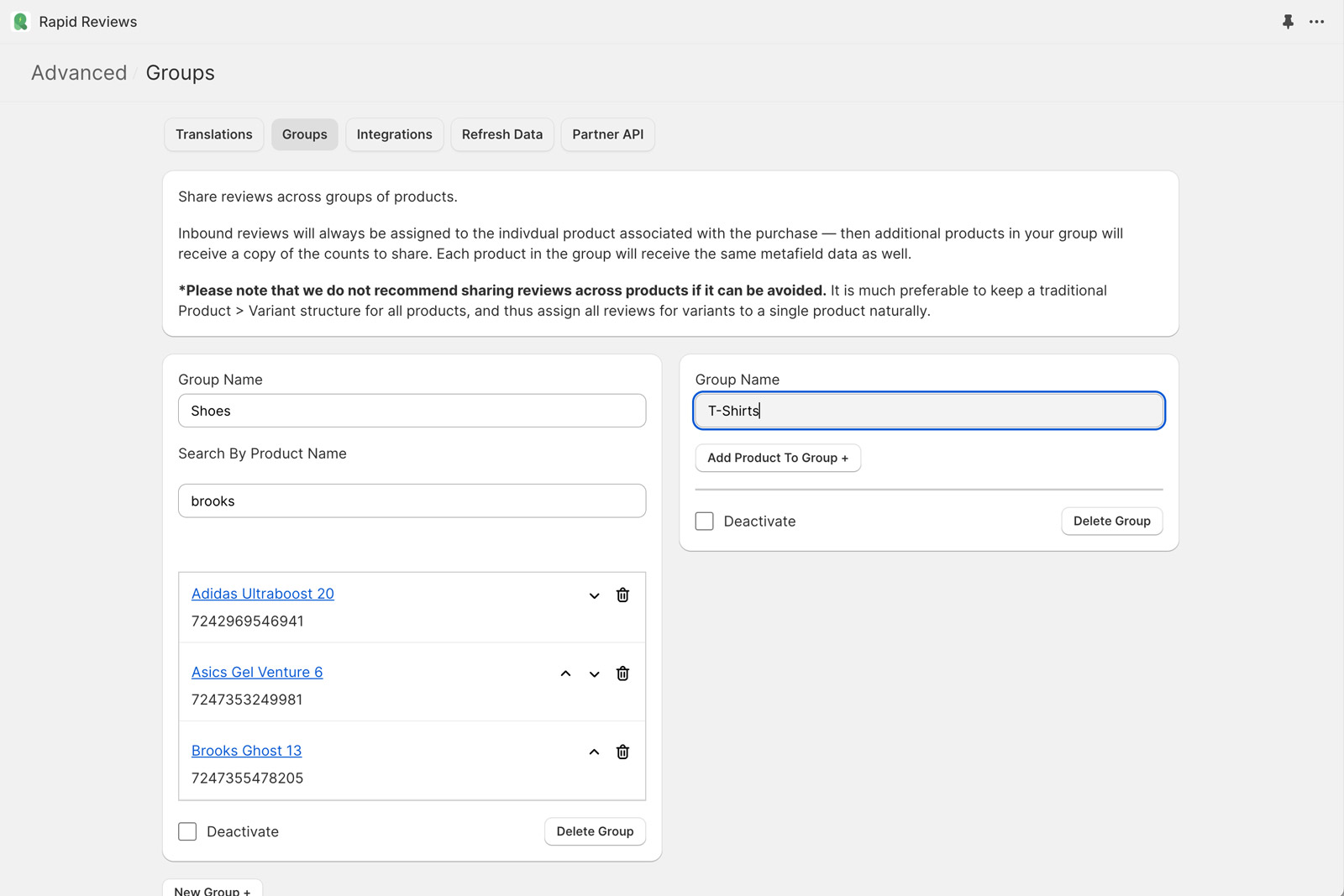Move Asics Gel Venture 6 up
This screenshot has width=1344, height=896.
click(x=565, y=673)
